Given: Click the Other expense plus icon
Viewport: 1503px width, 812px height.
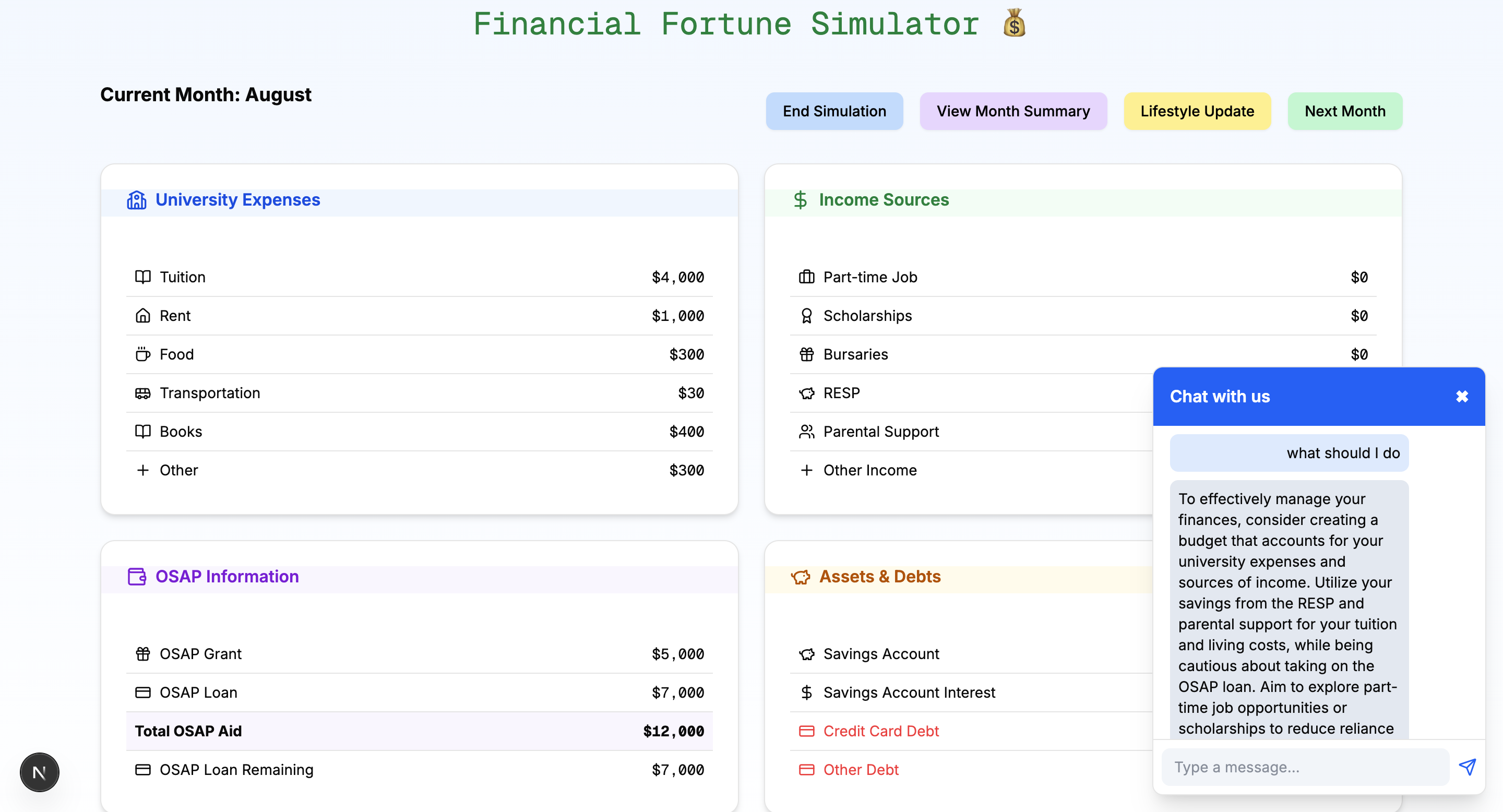Looking at the screenshot, I should coord(143,470).
